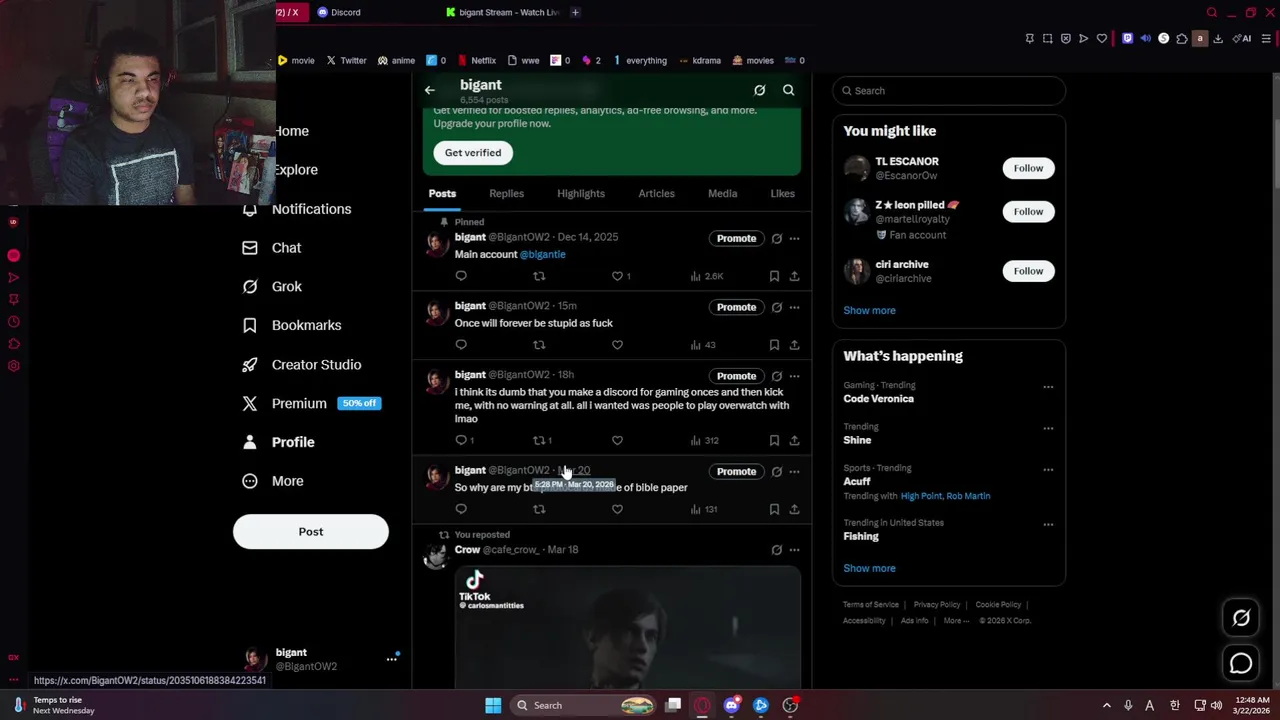Share the 'Main account' pinned post
Viewport: 1280px width, 720px height.
(x=794, y=276)
